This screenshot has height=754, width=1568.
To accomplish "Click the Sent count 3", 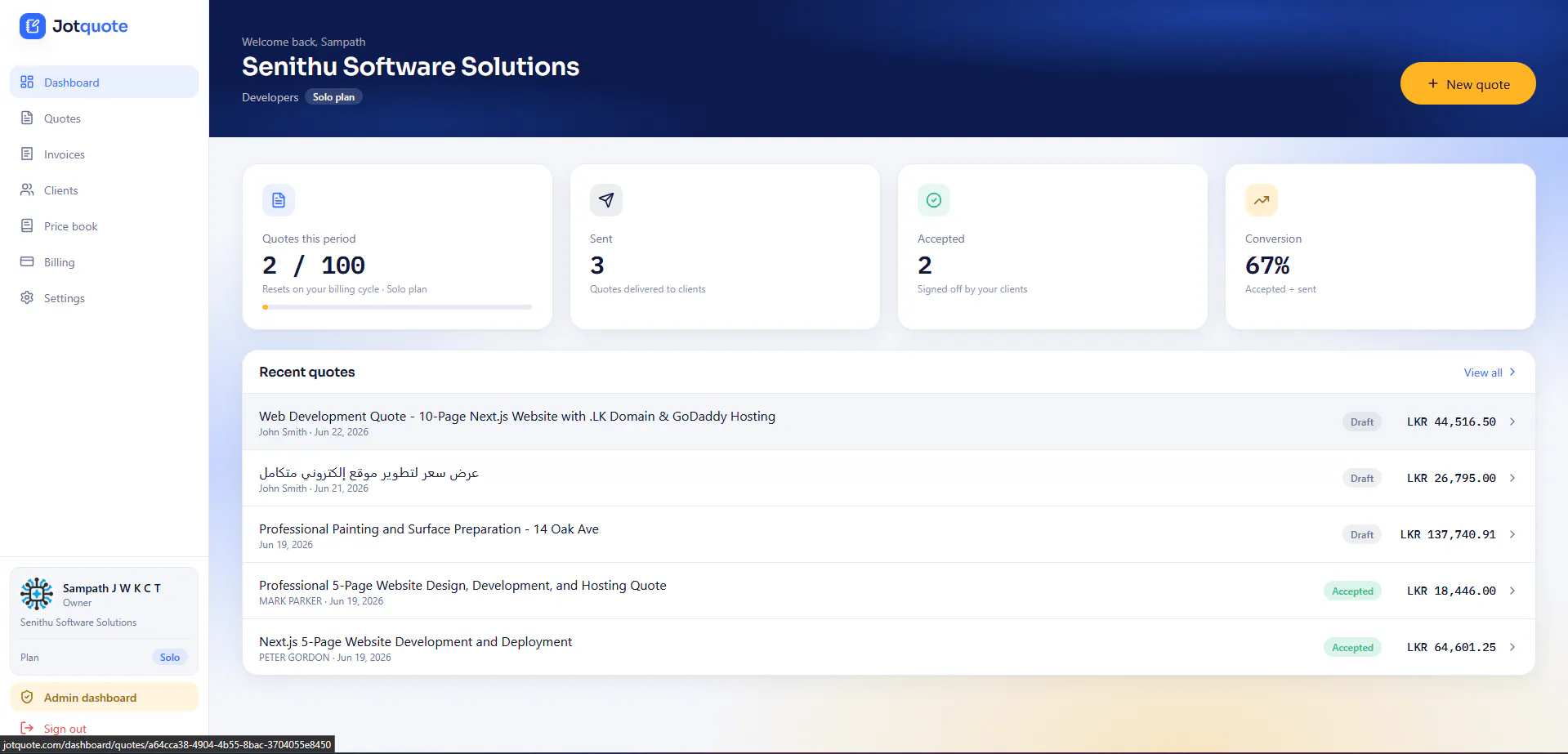I will (x=597, y=265).
